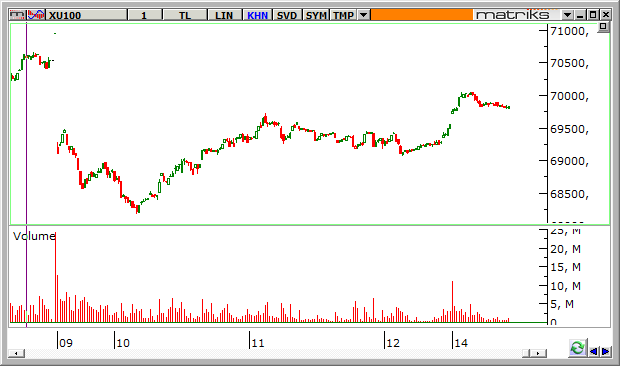This screenshot has width=620, height=366.
Task: Click the 20, M volume axis label
Action: (x=565, y=249)
